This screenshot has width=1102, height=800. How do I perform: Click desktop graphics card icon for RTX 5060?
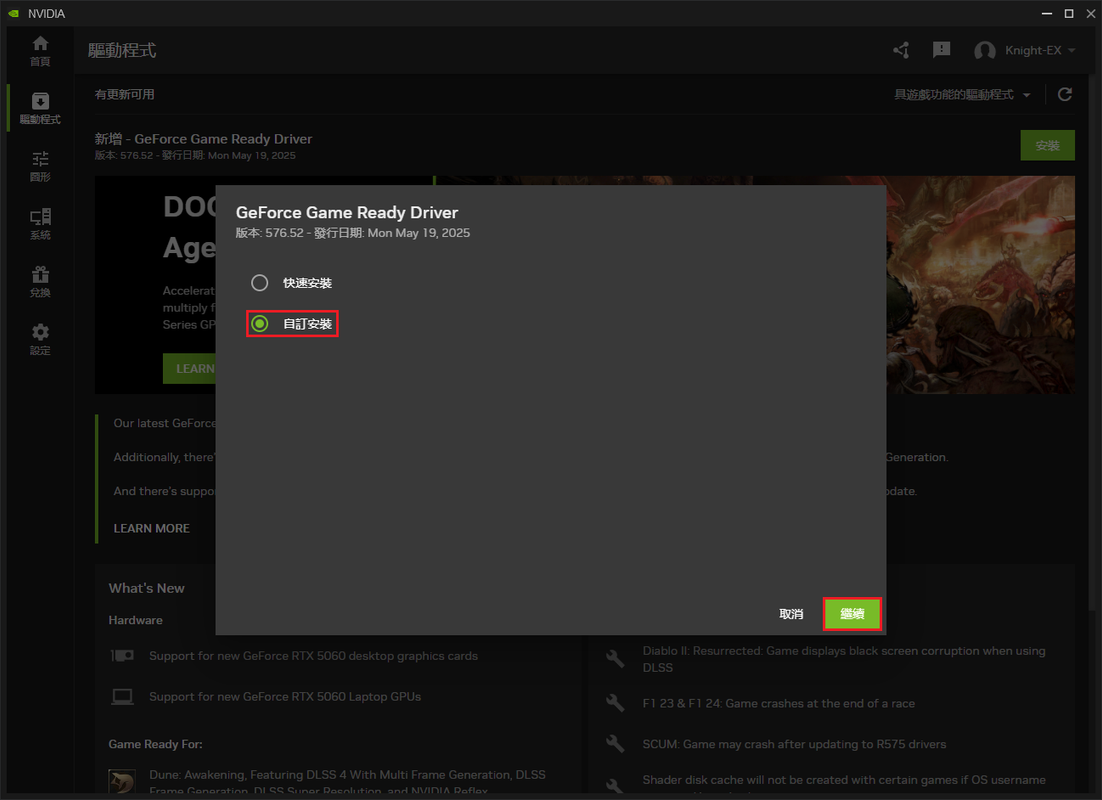122,655
